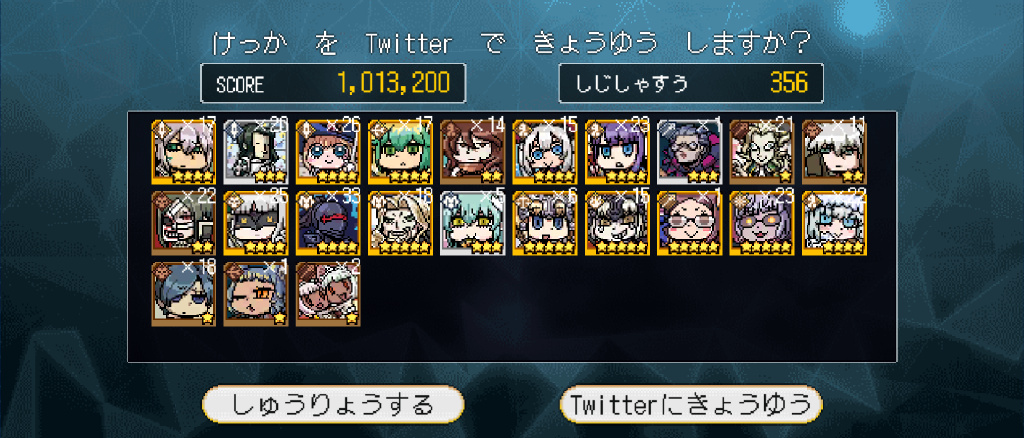Select the dark helmet knight x33 icon

[x=328, y=223]
